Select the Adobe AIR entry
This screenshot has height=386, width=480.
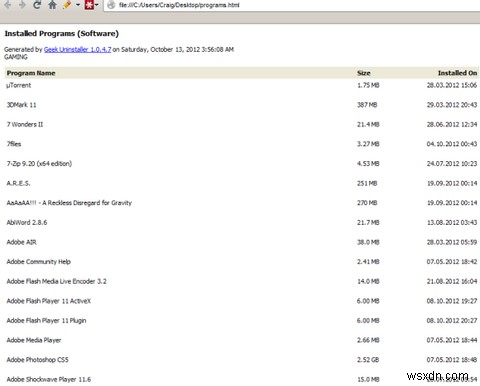pos(21,242)
